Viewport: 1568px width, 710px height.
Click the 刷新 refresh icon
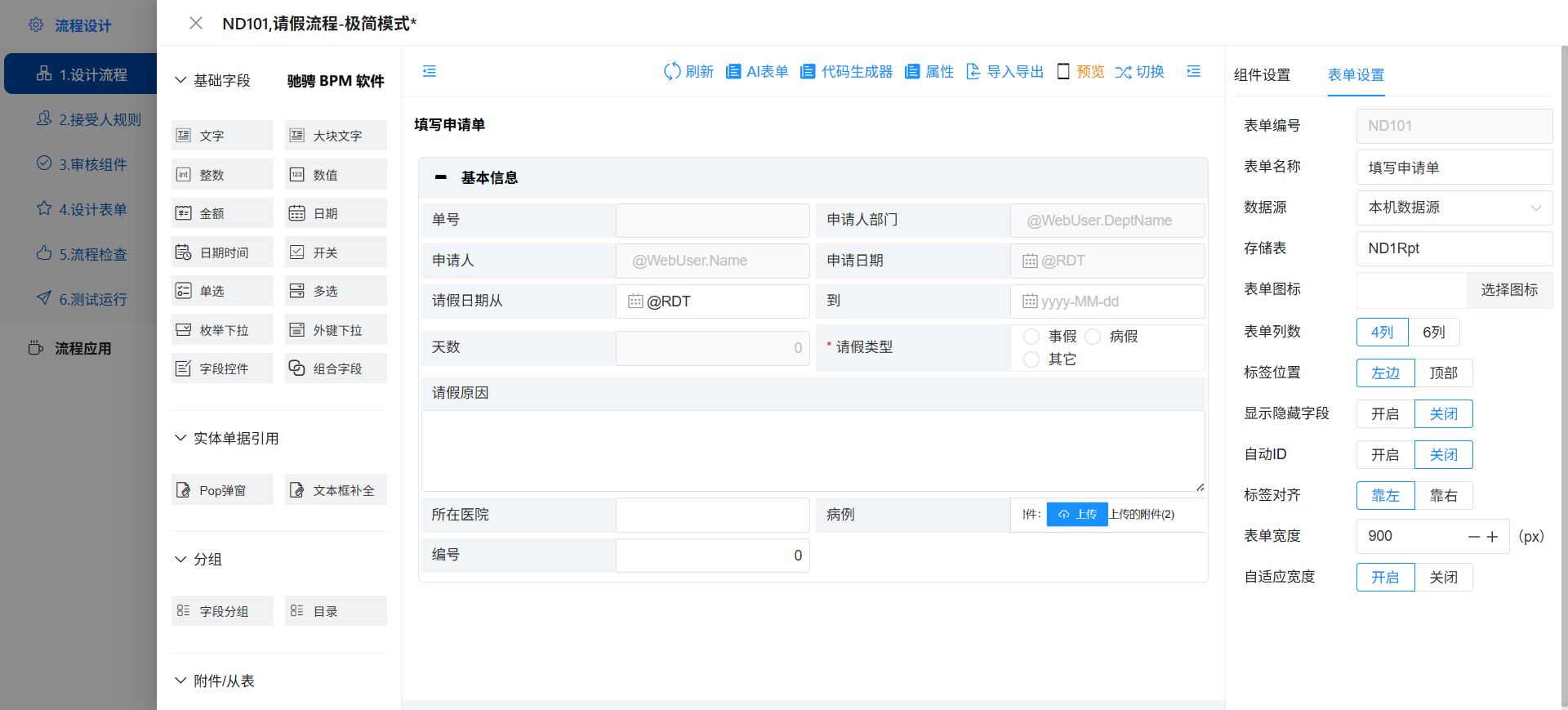click(672, 72)
